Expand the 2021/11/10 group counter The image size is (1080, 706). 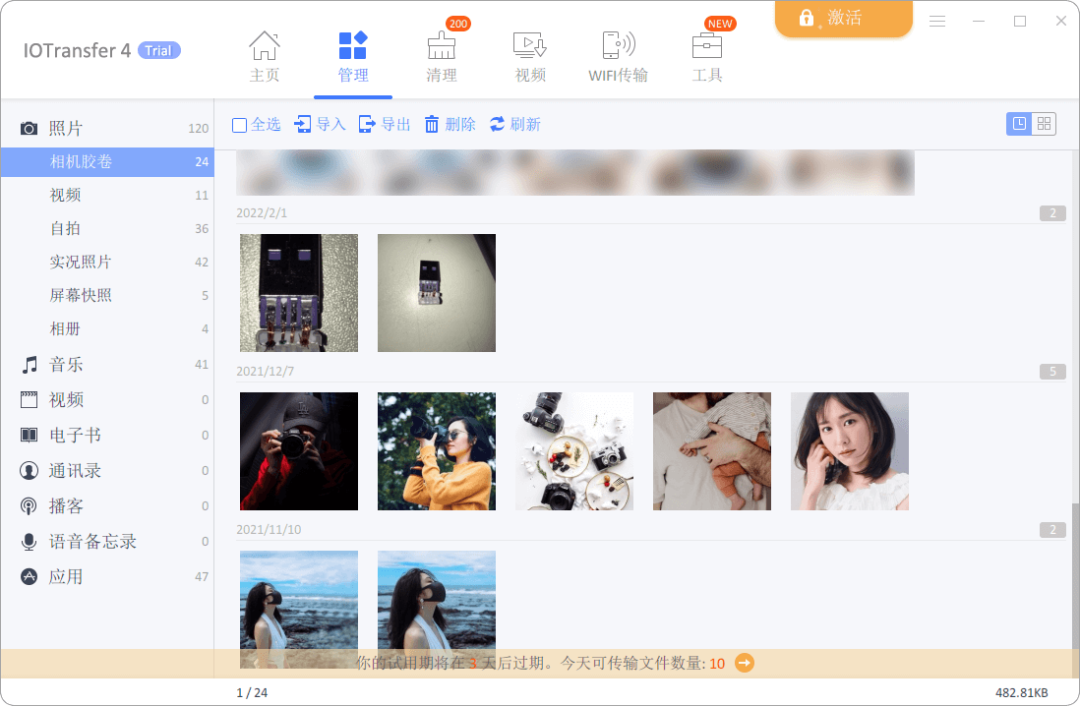pyautogui.click(x=1053, y=530)
